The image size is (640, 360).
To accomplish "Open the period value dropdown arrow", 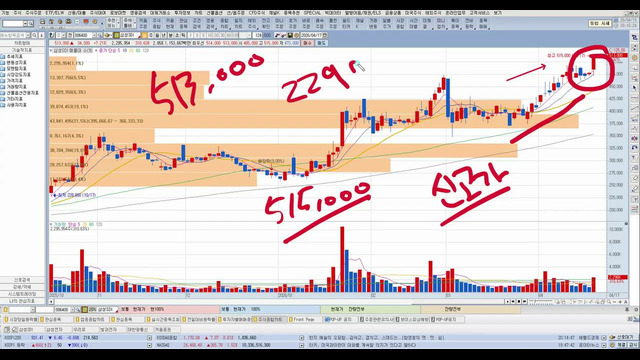I will click(x=248, y=35).
